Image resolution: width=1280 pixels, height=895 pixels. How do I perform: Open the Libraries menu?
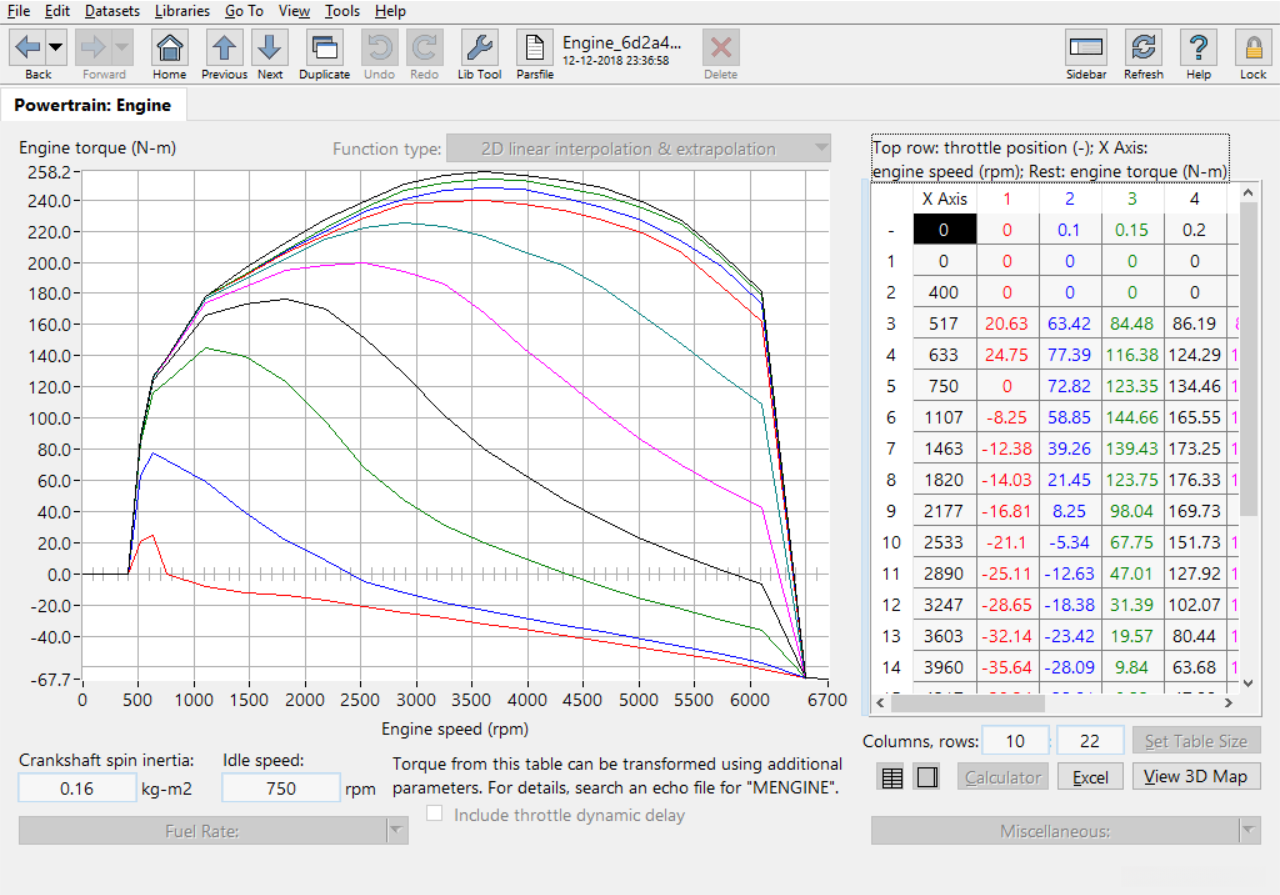[x=182, y=11]
